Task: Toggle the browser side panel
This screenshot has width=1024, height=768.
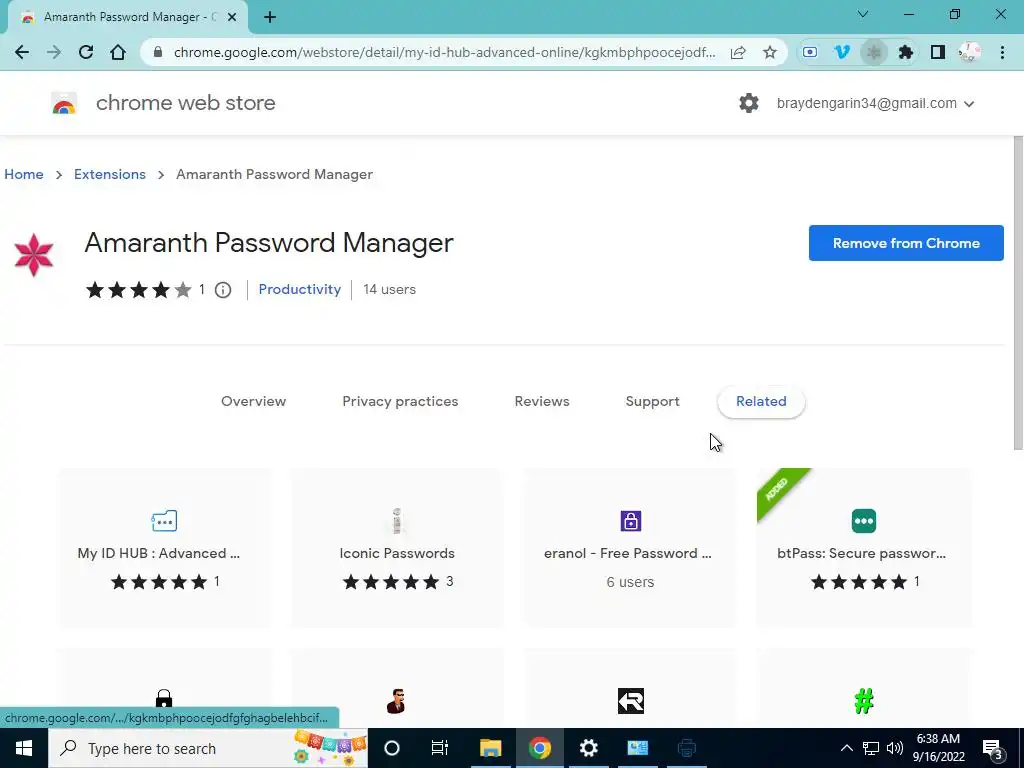Action: 938,52
